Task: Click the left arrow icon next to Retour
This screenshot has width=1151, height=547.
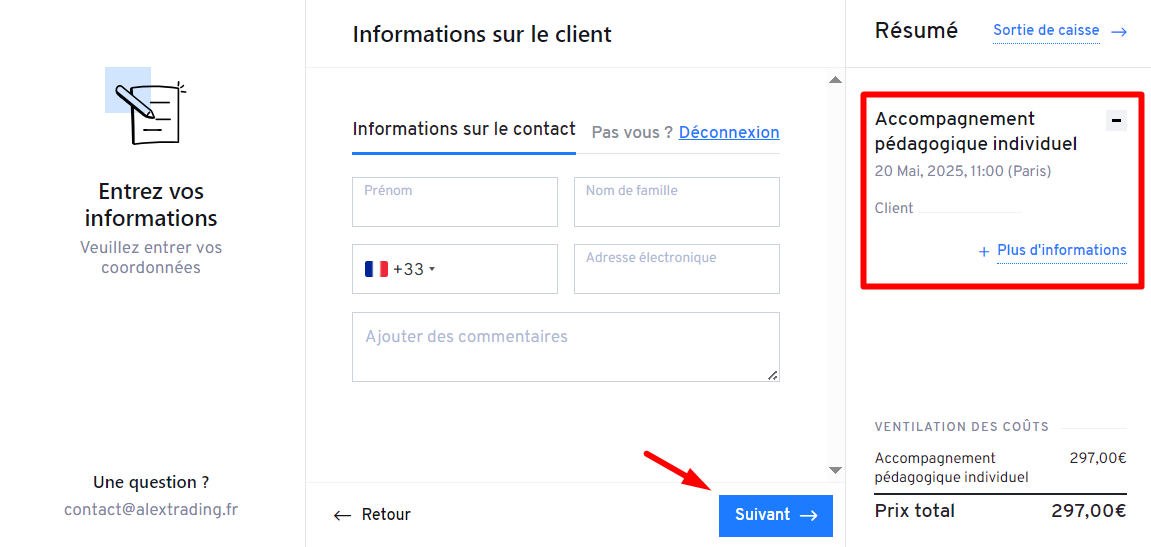Action: 342,515
